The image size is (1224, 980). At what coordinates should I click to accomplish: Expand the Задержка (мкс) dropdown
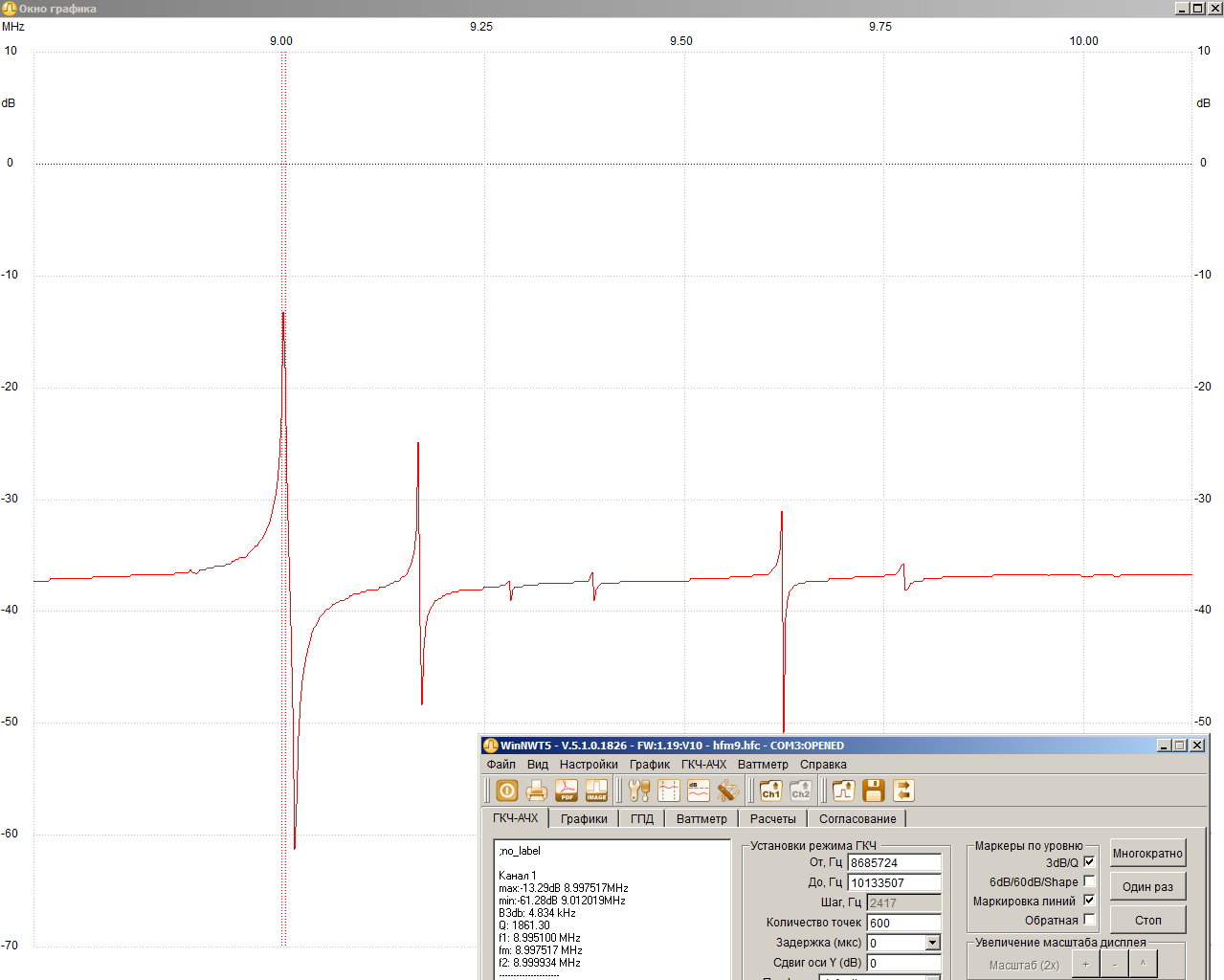tap(932, 944)
